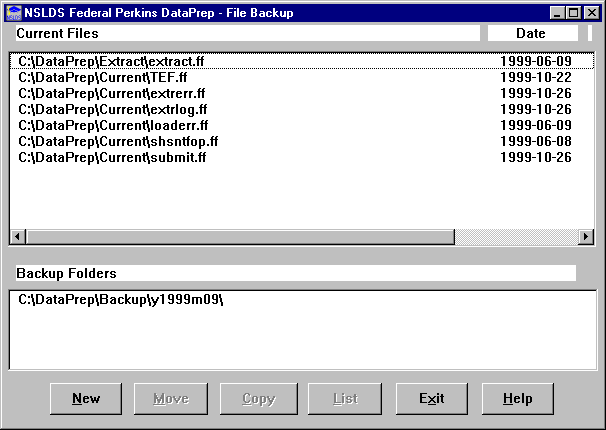Screen dimensions: 606x430
Task: Click the right arrow of horizontal scrollbar
Action: (586, 236)
